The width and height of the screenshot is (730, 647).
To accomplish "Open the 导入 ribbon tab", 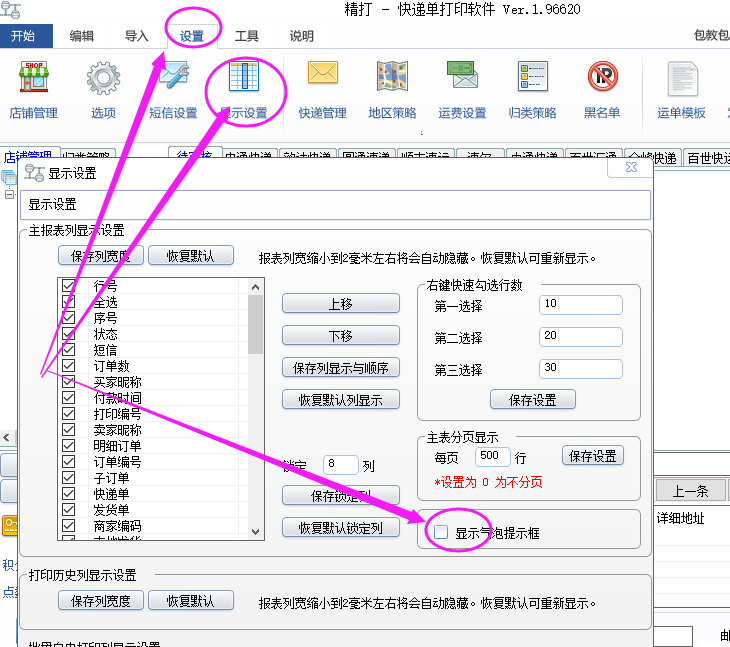I will coord(136,36).
